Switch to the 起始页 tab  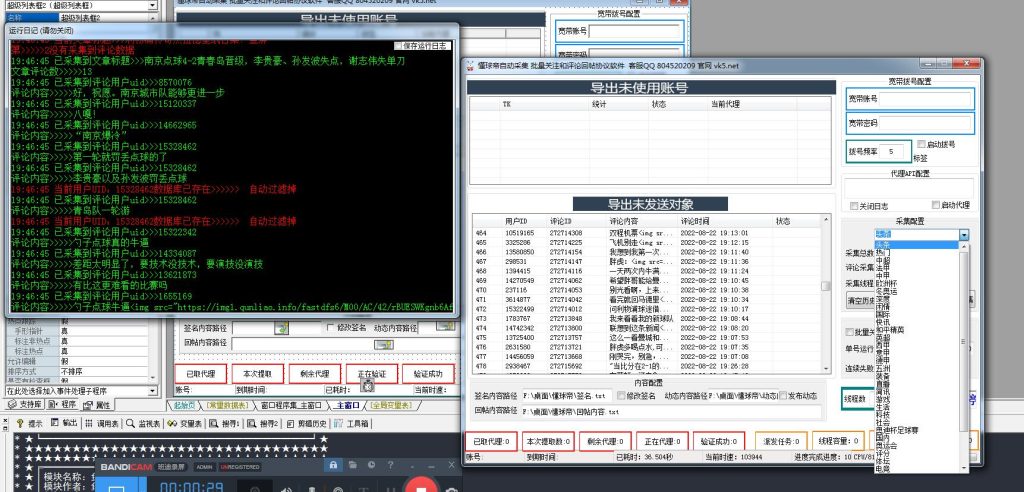pyautogui.click(x=182, y=405)
